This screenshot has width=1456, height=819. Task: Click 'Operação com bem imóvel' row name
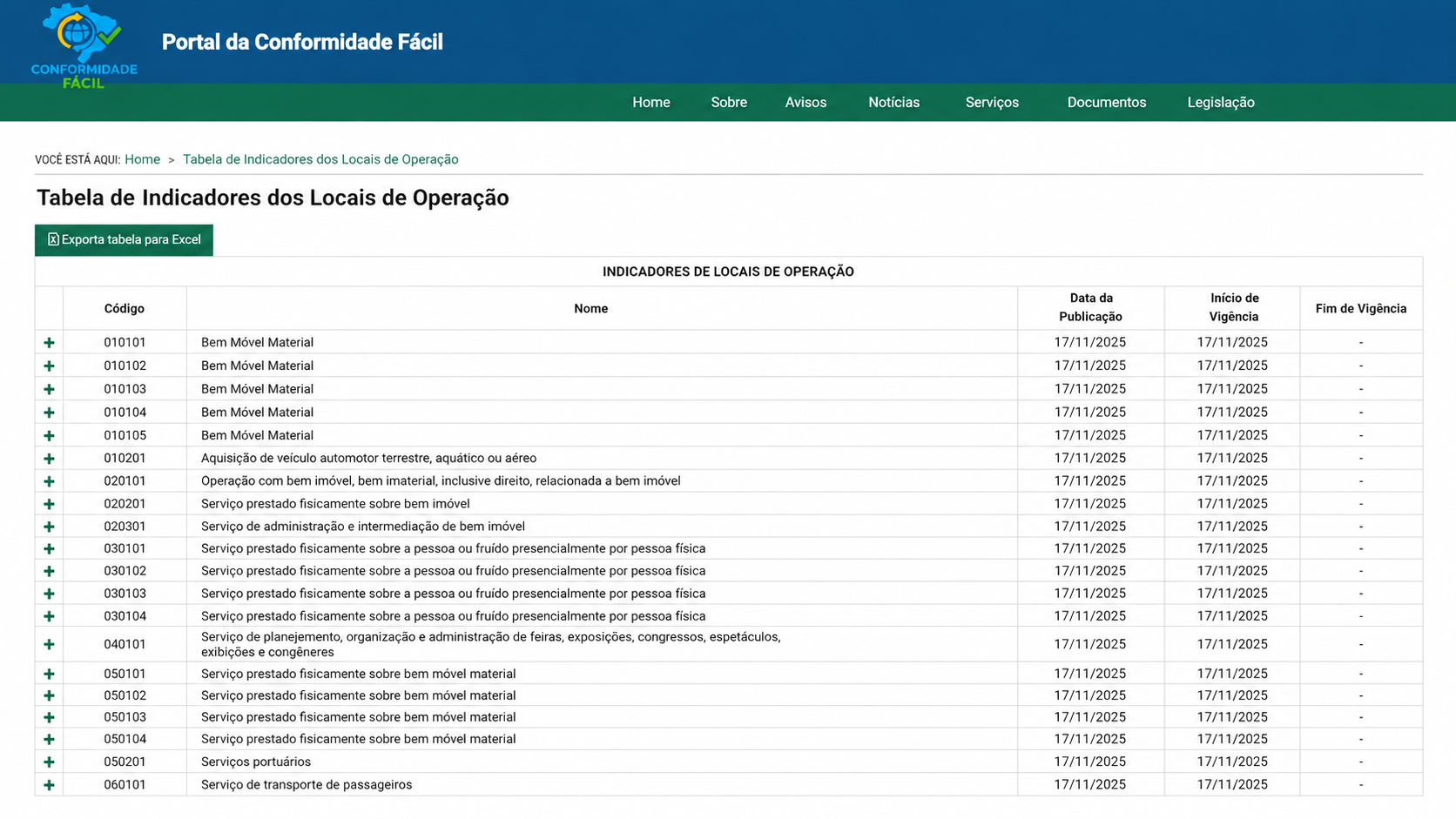coord(441,480)
